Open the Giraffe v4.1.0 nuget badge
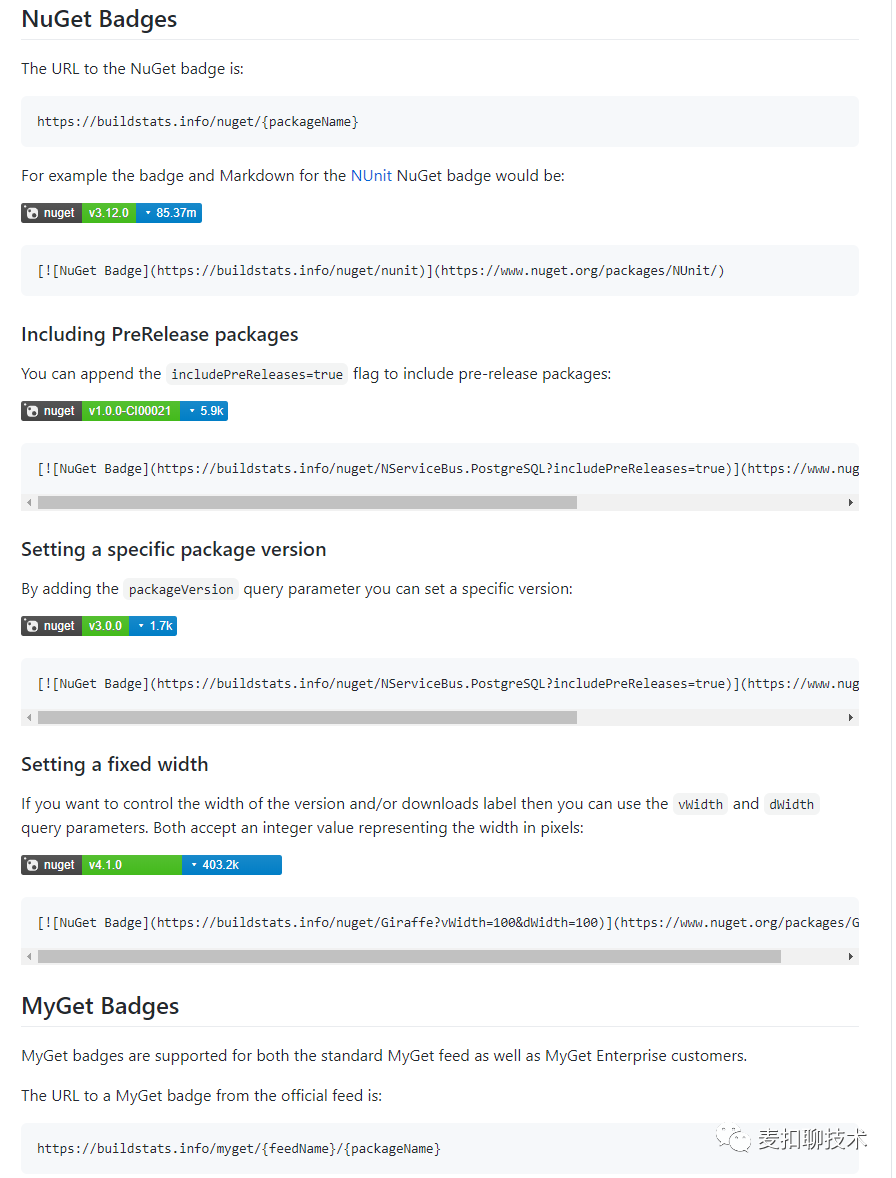Image resolution: width=896 pixels, height=1178 pixels. [x=151, y=865]
